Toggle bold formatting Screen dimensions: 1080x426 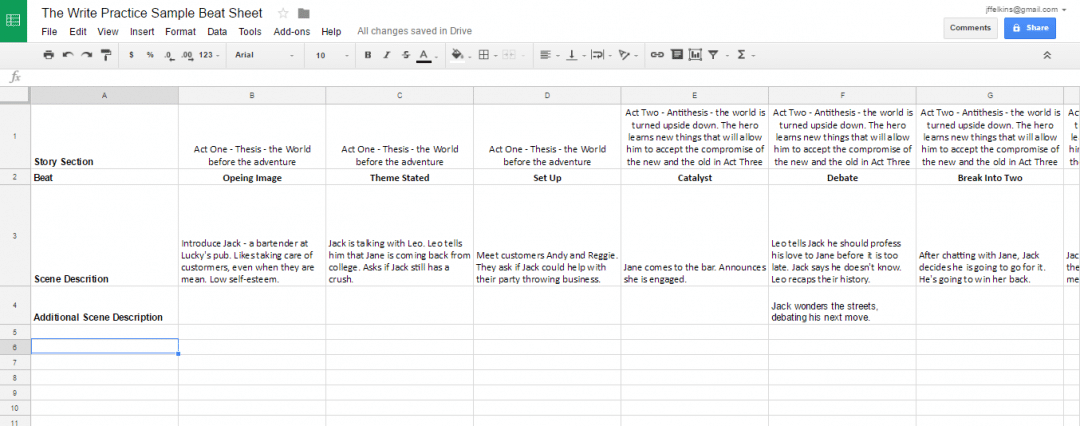[368, 55]
